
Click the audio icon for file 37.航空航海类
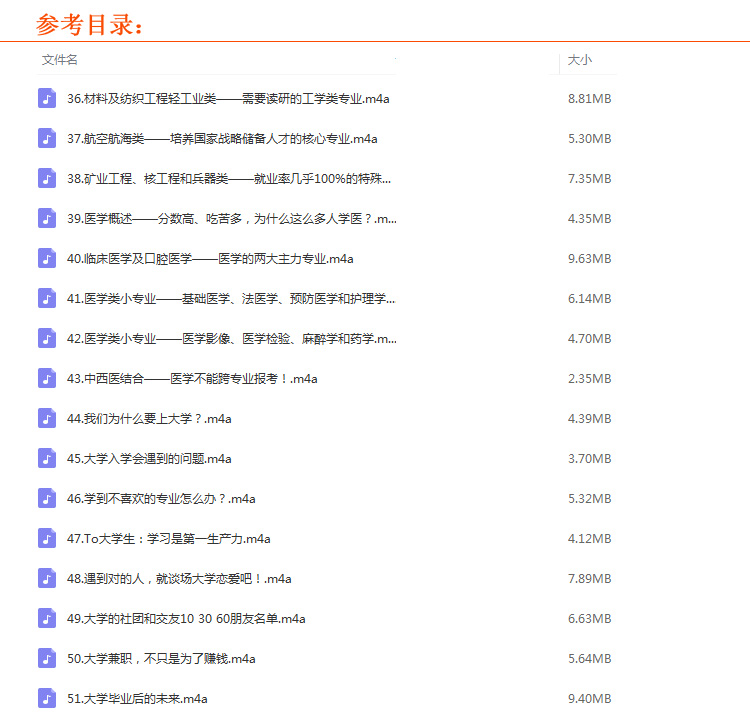tap(47, 138)
